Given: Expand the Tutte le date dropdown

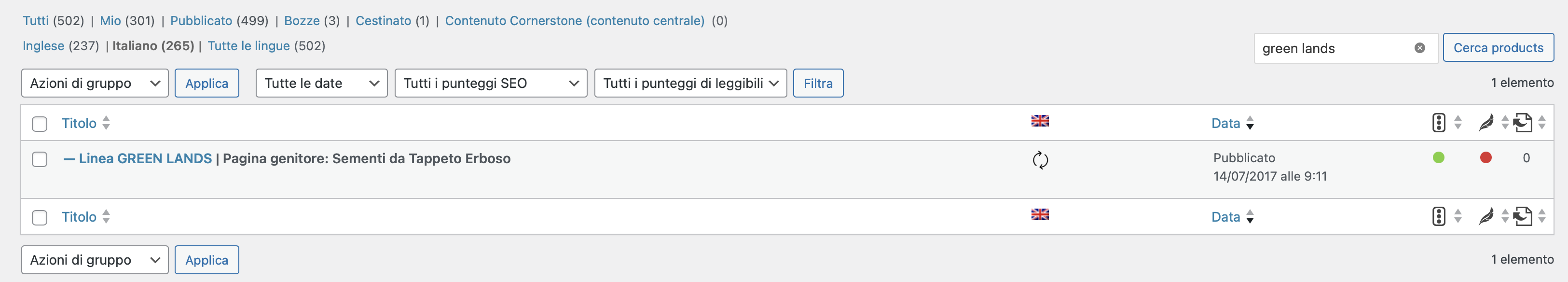Looking at the screenshot, I should click(321, 83).
